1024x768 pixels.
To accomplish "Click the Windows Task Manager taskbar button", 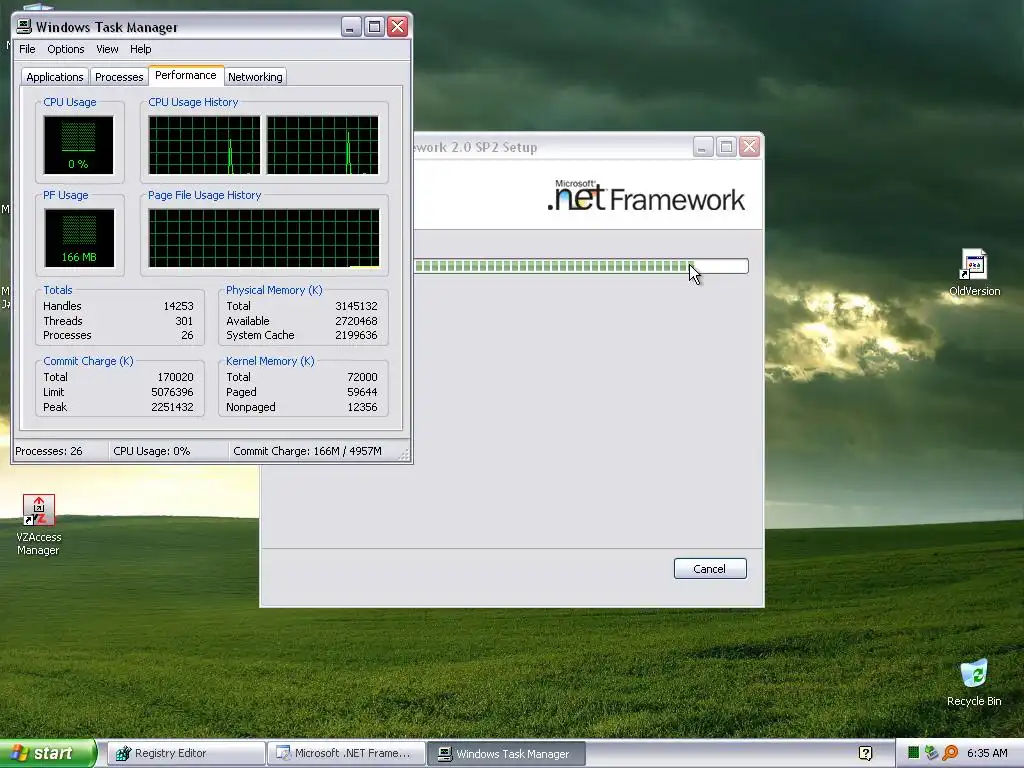I will 507,754.
